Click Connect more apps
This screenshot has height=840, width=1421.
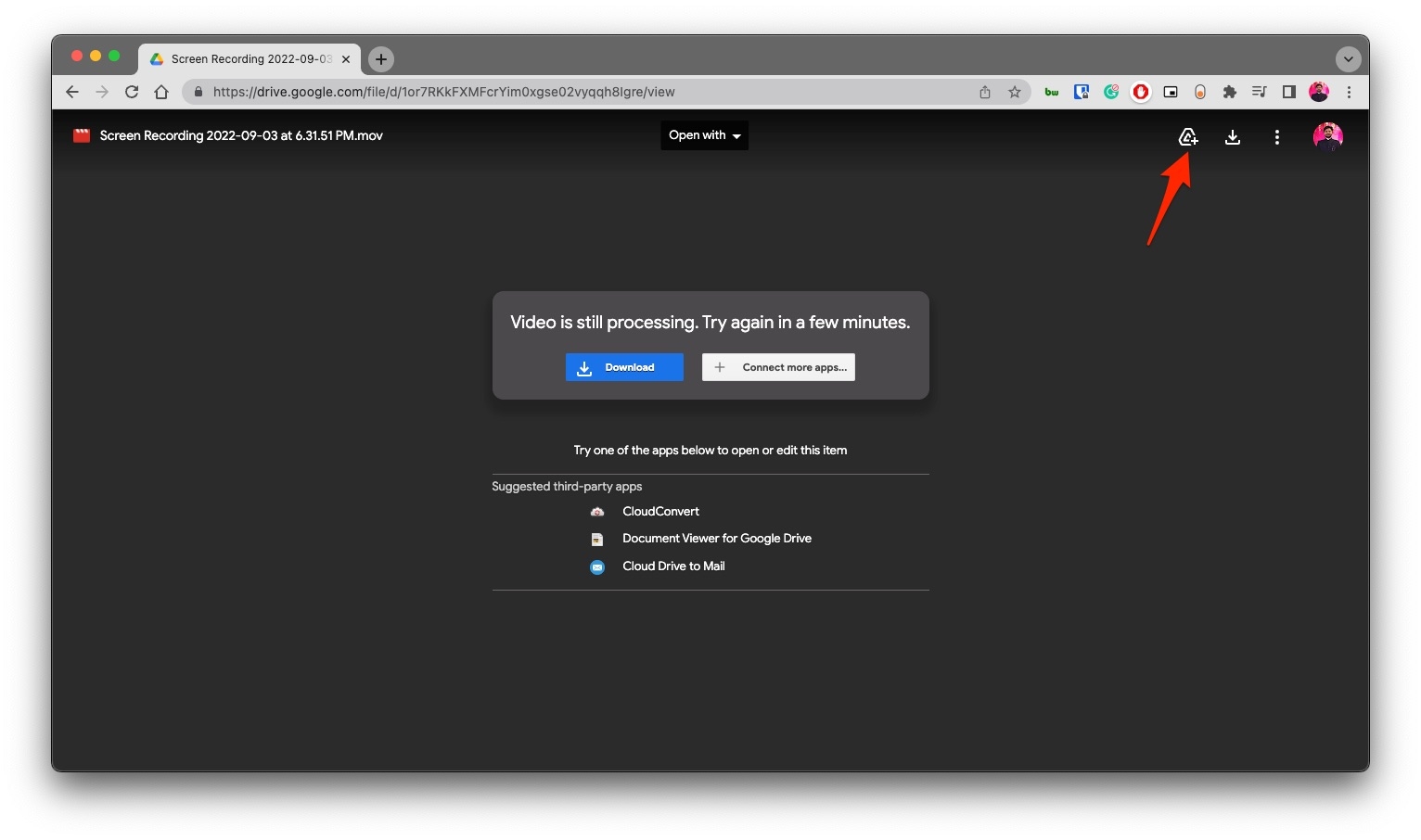tap(778, 367)
